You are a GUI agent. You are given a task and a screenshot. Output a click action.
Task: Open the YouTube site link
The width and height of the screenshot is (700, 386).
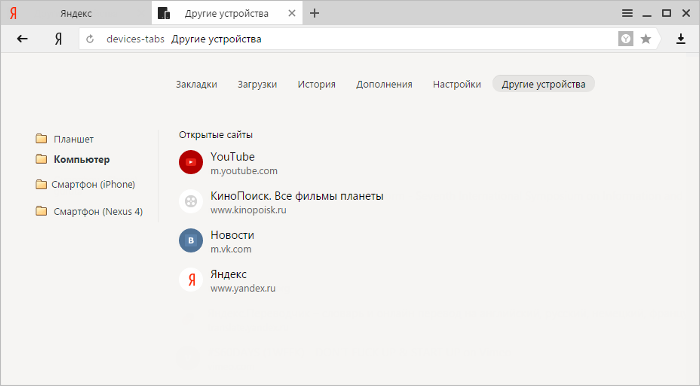point(233,157)
